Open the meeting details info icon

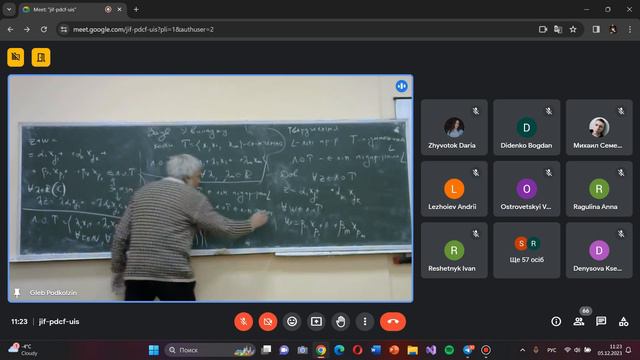(x=556, y=322)
